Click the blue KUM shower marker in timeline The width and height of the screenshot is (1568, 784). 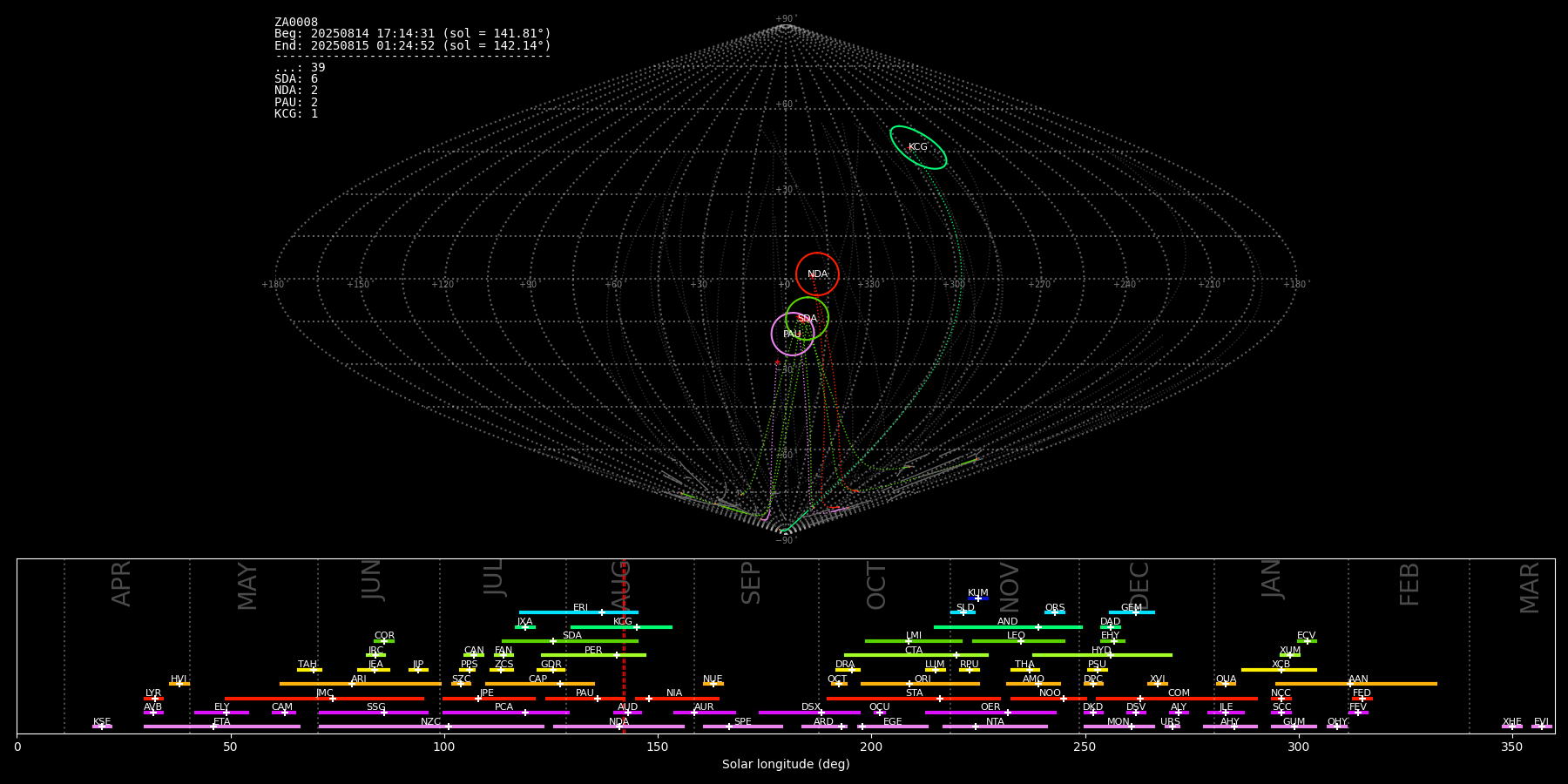(978, 598)
